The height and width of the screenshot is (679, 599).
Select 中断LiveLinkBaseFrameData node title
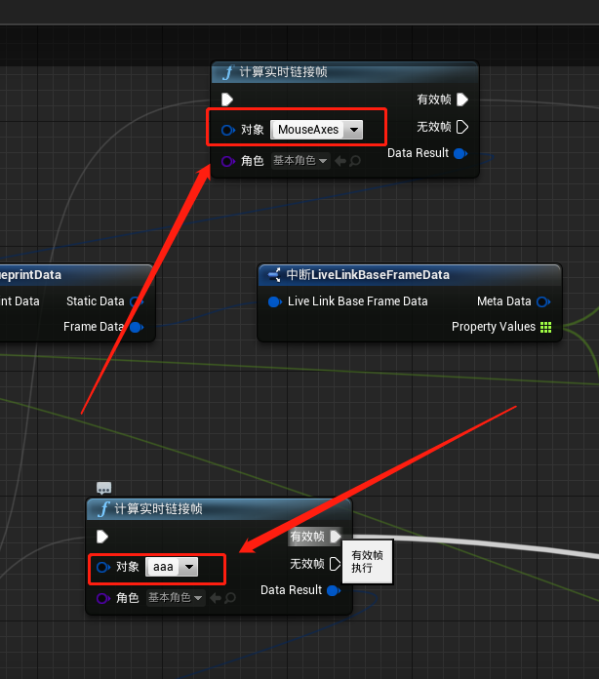pyautogui.click(x=368, y=275)
